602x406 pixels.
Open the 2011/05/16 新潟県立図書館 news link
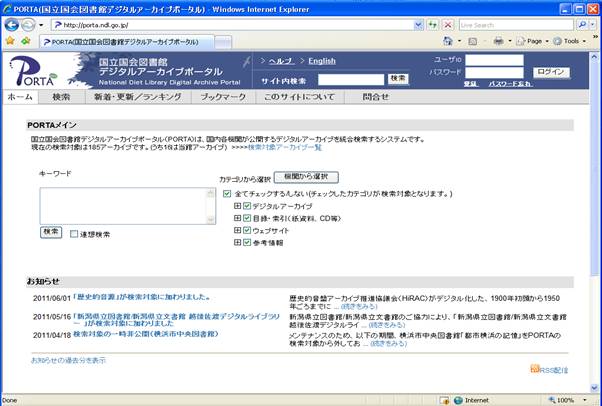coord(177,320)
